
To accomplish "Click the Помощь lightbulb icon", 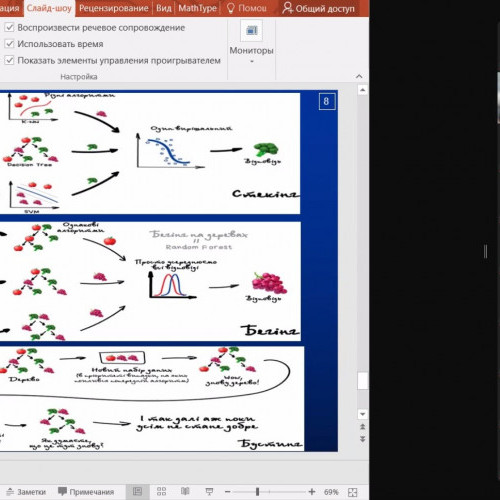I will [x=231, y=8].
